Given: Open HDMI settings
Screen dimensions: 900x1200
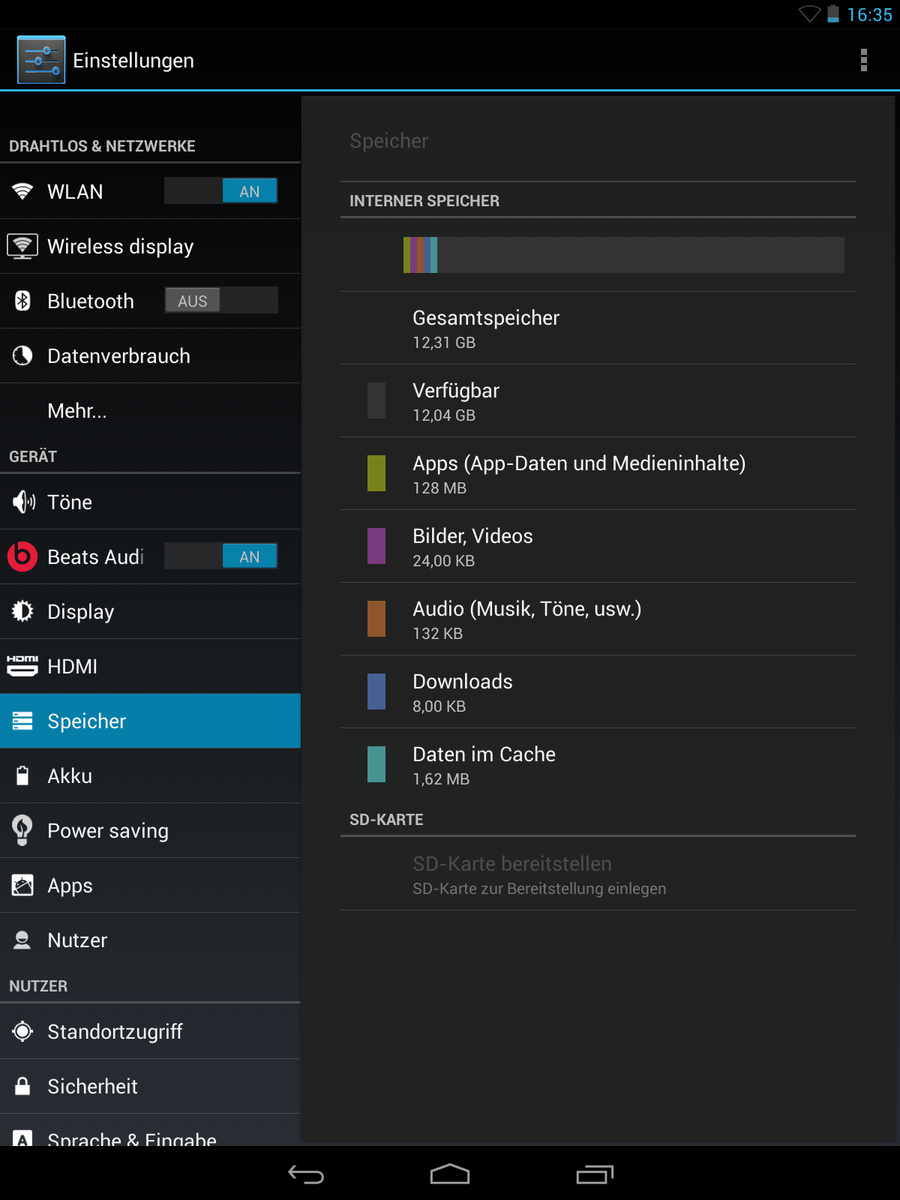Looking at the screenshot, I should pos(150,666).
